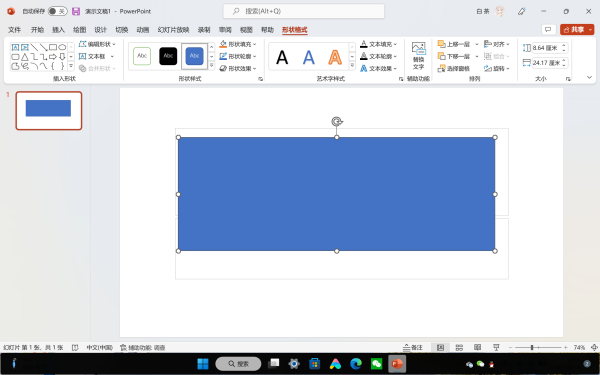Apply the black Abc shape style
Viewport: 600px width, 375px height.
coord(168,56)
